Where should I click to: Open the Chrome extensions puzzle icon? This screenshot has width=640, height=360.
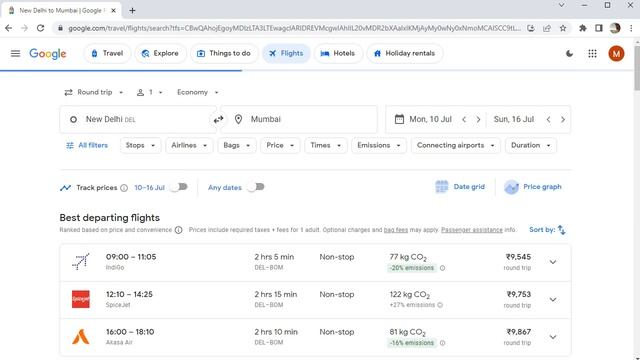tap(583, 28)
